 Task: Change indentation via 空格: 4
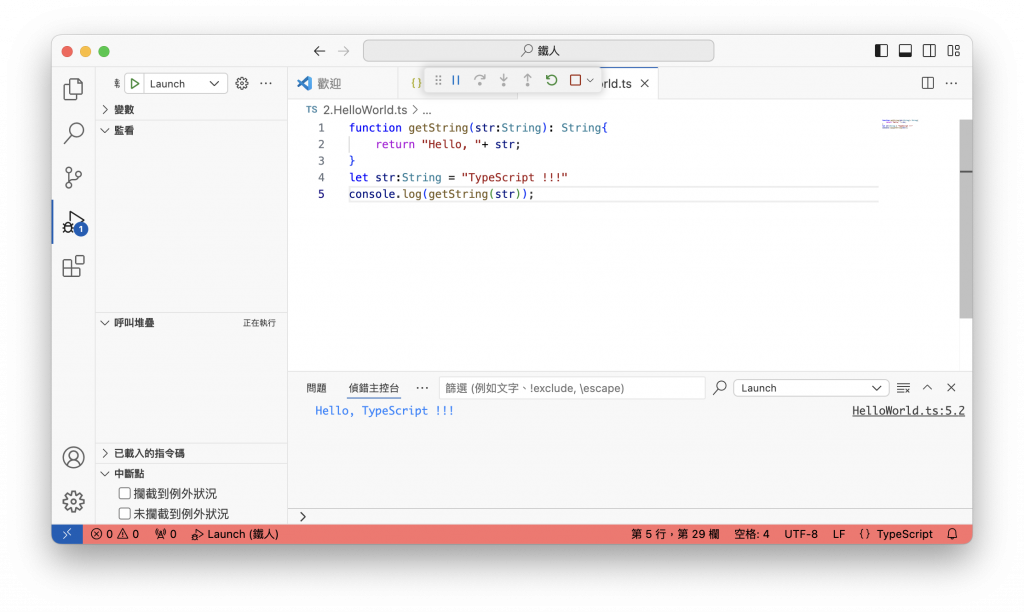coord(752,534)
